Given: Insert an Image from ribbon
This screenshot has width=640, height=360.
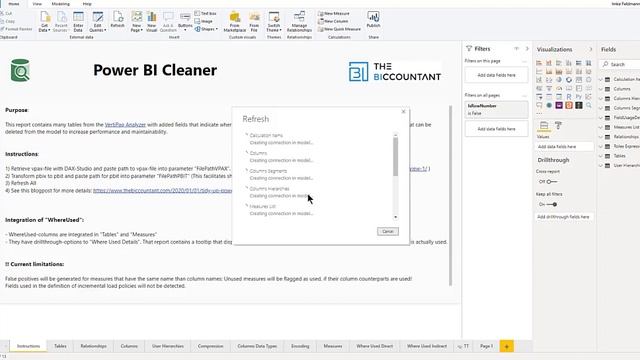Looking at the screenshot, I should (x=204, y=21).
